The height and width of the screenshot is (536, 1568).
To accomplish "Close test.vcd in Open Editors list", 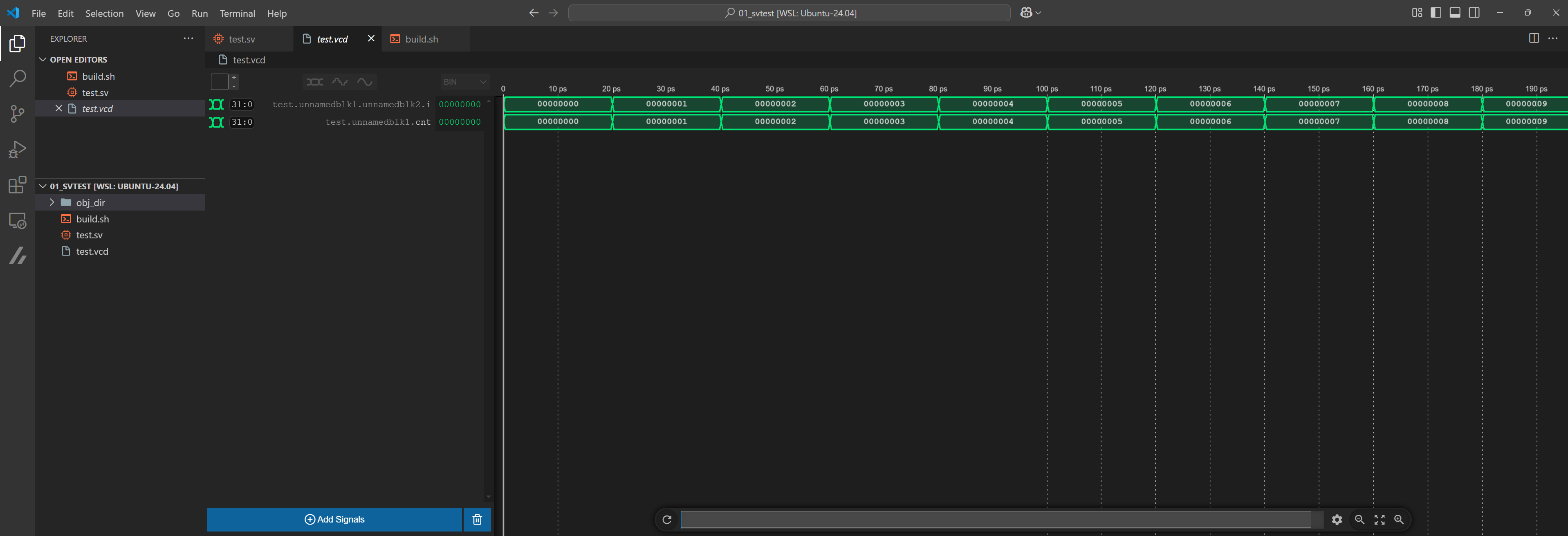I will point(58,108).
